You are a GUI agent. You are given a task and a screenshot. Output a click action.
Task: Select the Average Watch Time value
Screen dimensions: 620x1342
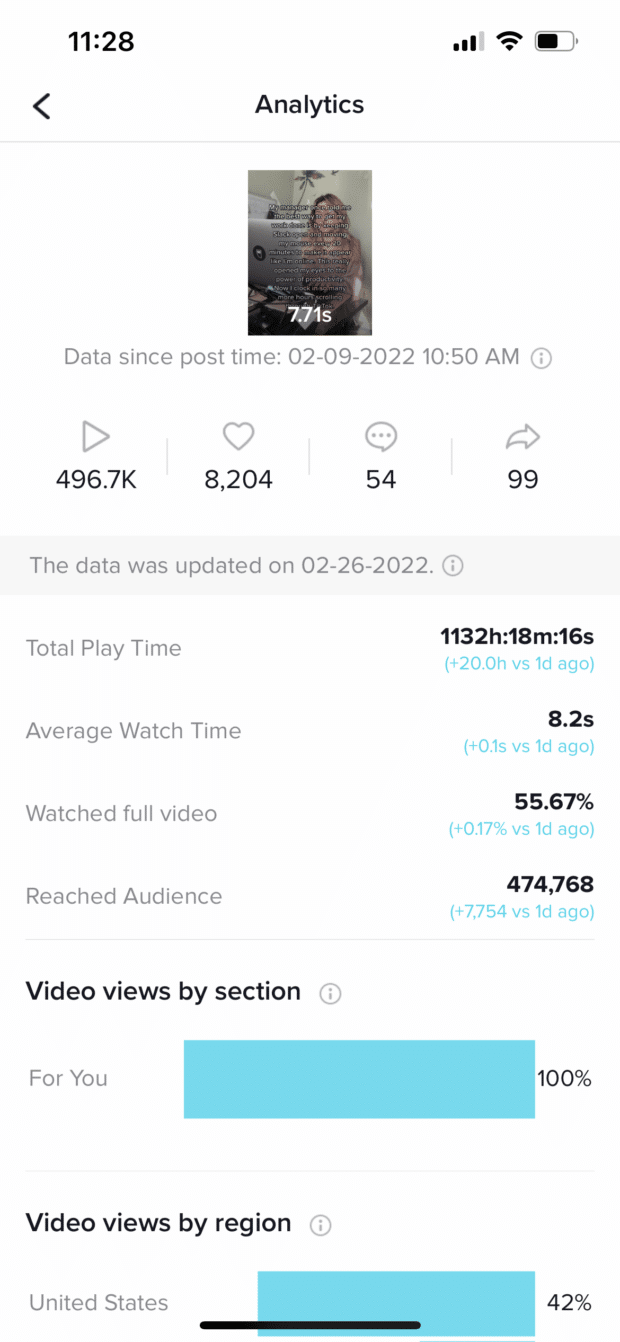[574, 718]
